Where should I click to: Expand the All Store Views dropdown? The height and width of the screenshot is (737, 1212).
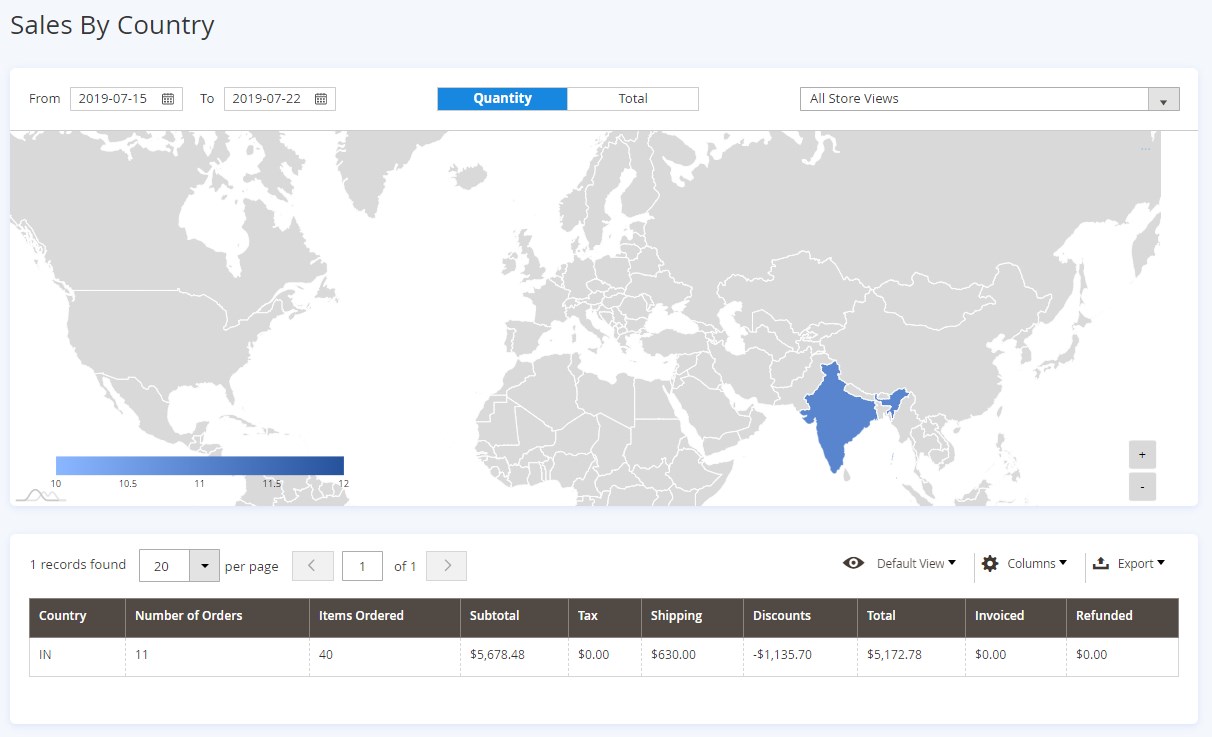pyautogui.click(x=1163, y=100)
